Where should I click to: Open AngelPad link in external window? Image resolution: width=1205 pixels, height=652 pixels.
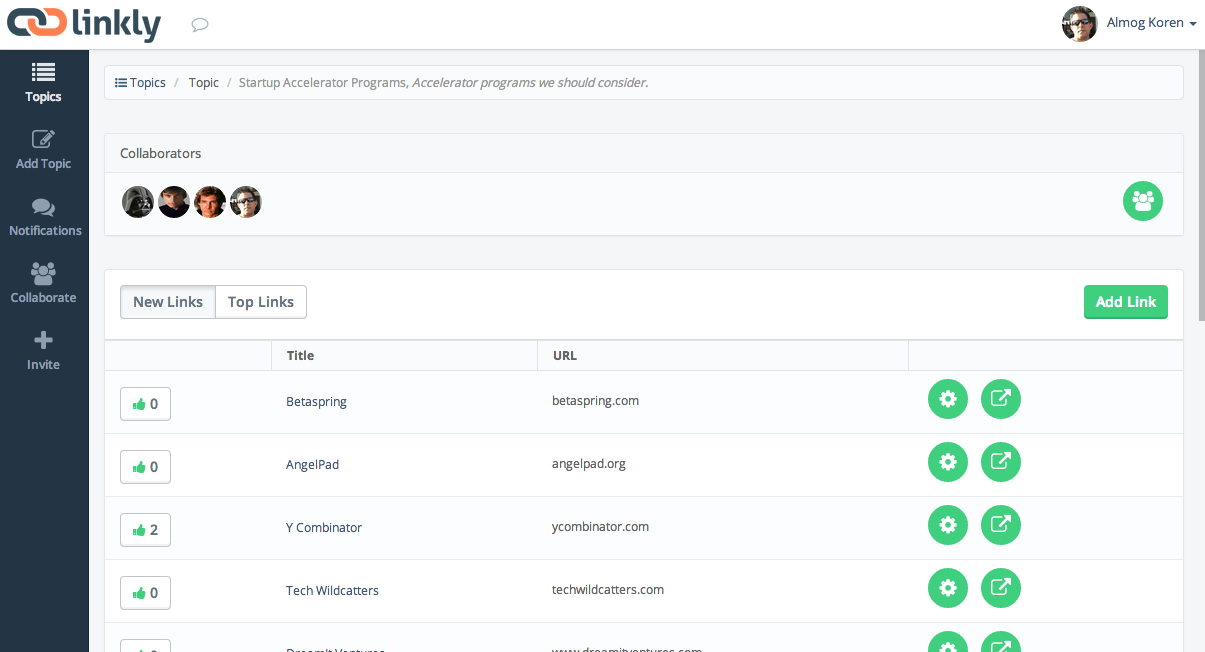pos(1001,462)
